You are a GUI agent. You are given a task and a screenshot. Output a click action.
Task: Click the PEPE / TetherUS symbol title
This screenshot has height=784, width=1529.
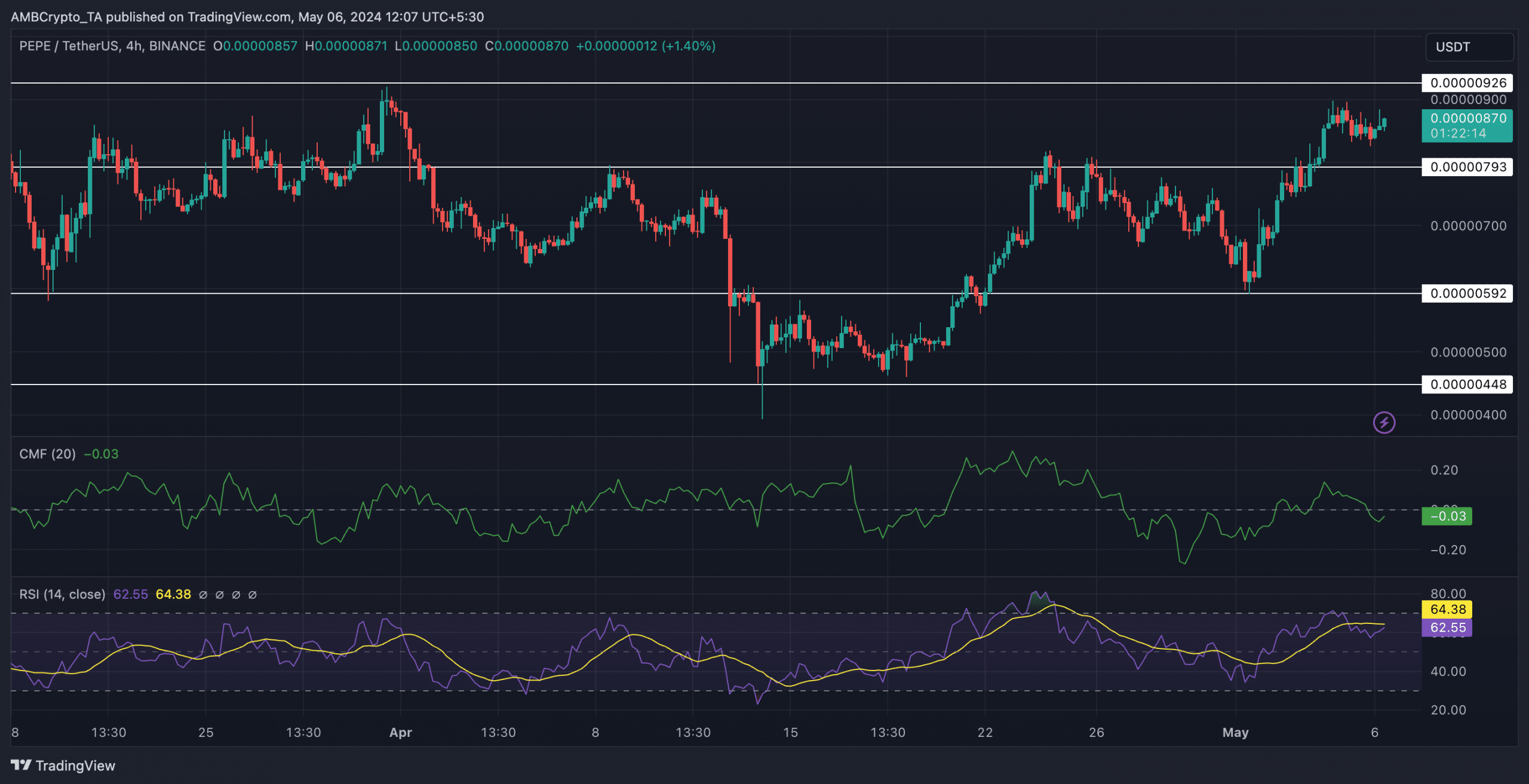tap(112, 46)
